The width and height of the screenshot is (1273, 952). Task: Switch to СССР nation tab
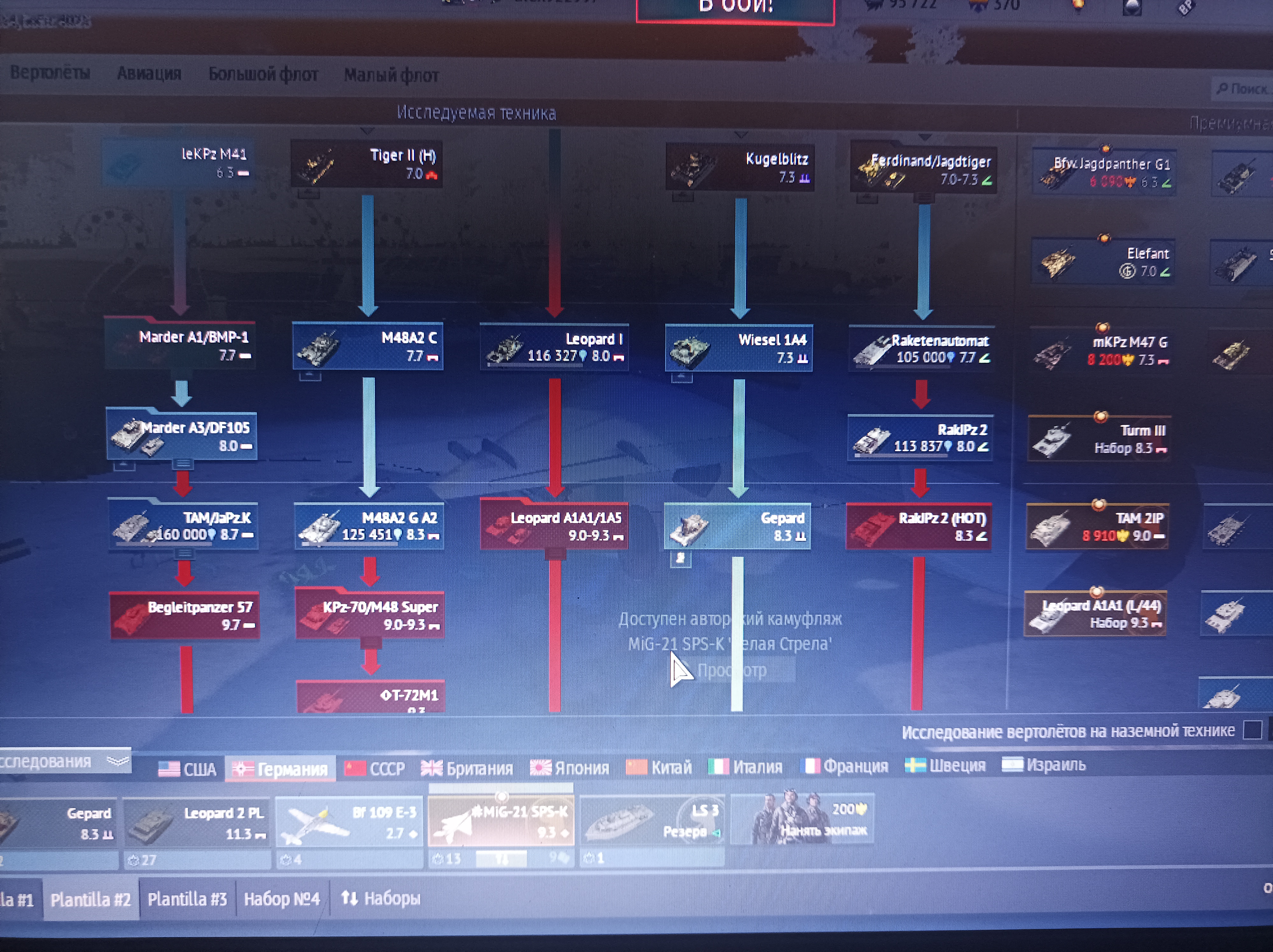tap(375, 768)
